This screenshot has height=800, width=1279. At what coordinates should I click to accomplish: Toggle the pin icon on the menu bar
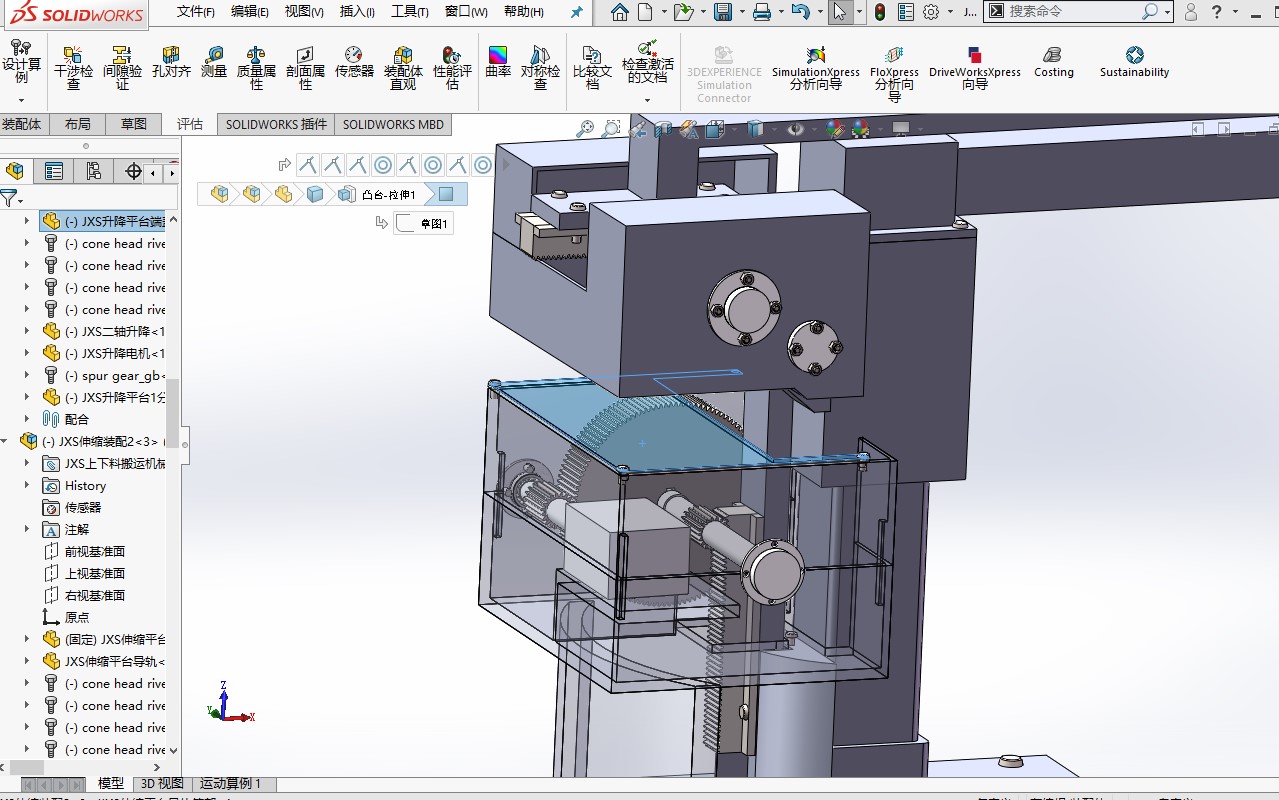(576, 12)
